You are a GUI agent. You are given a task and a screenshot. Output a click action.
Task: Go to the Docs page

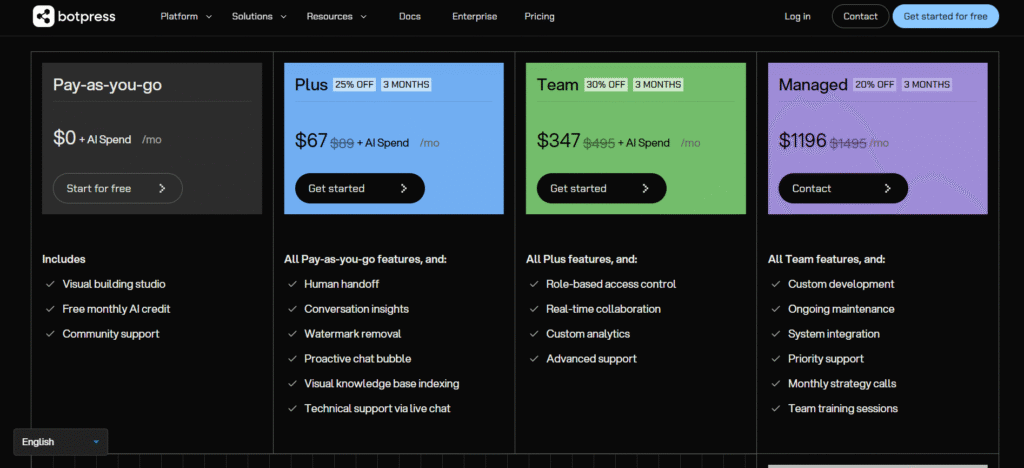[410, 16]
